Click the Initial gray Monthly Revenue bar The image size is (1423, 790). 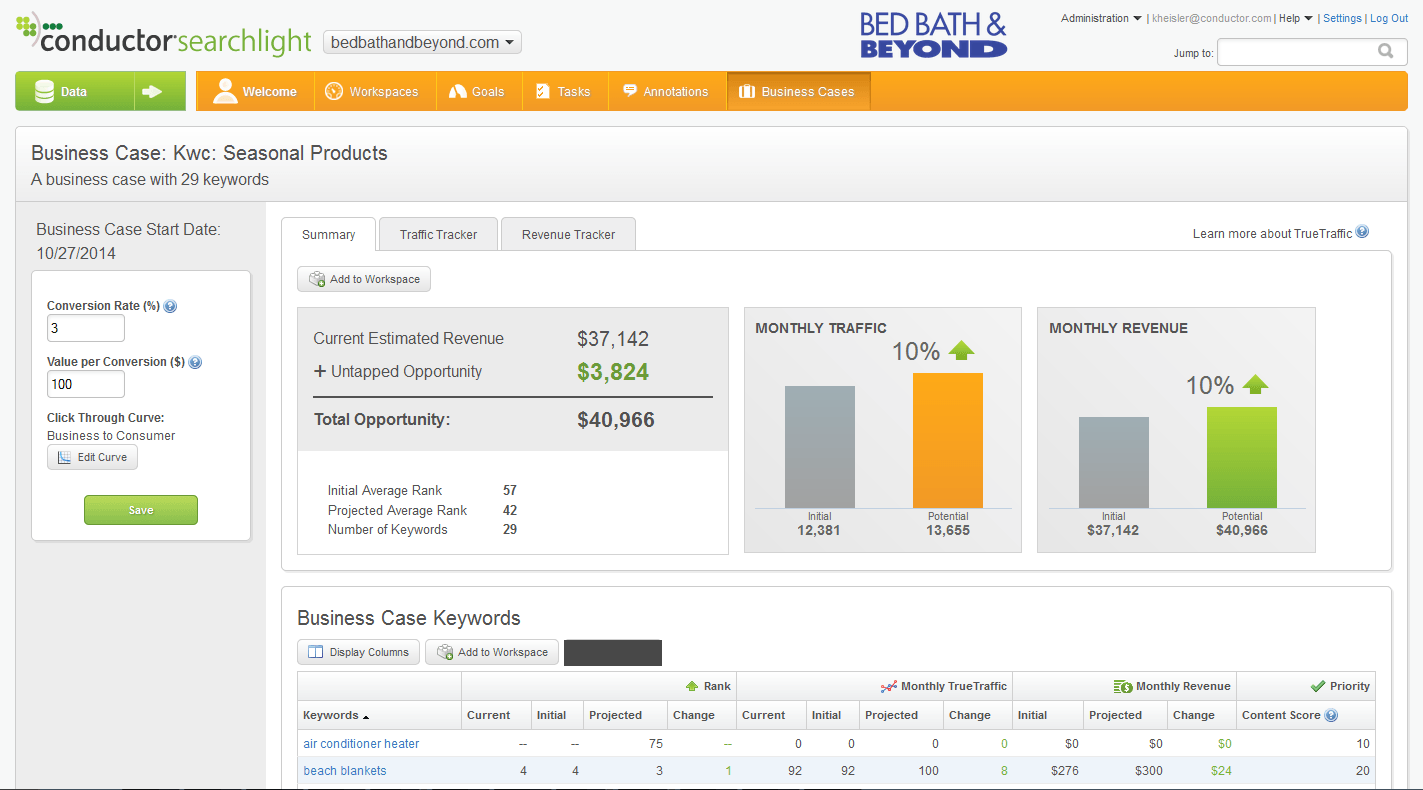click(1114, 462)
